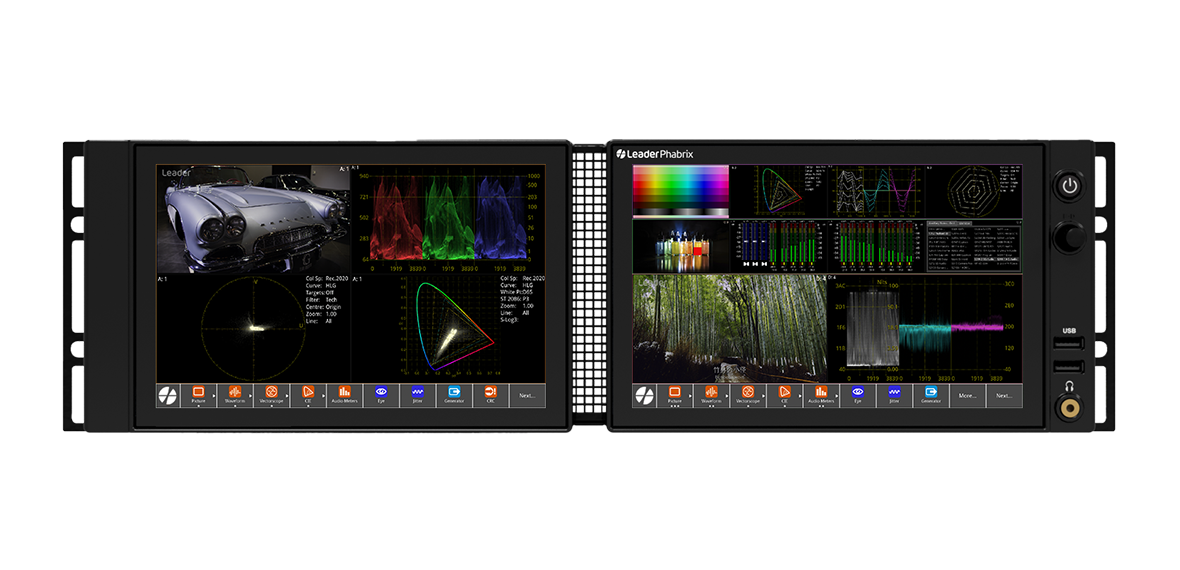Screen dimensions: 1180x570
Task: Expand the Picture arrow on the left screen
Action: point(214,395)
